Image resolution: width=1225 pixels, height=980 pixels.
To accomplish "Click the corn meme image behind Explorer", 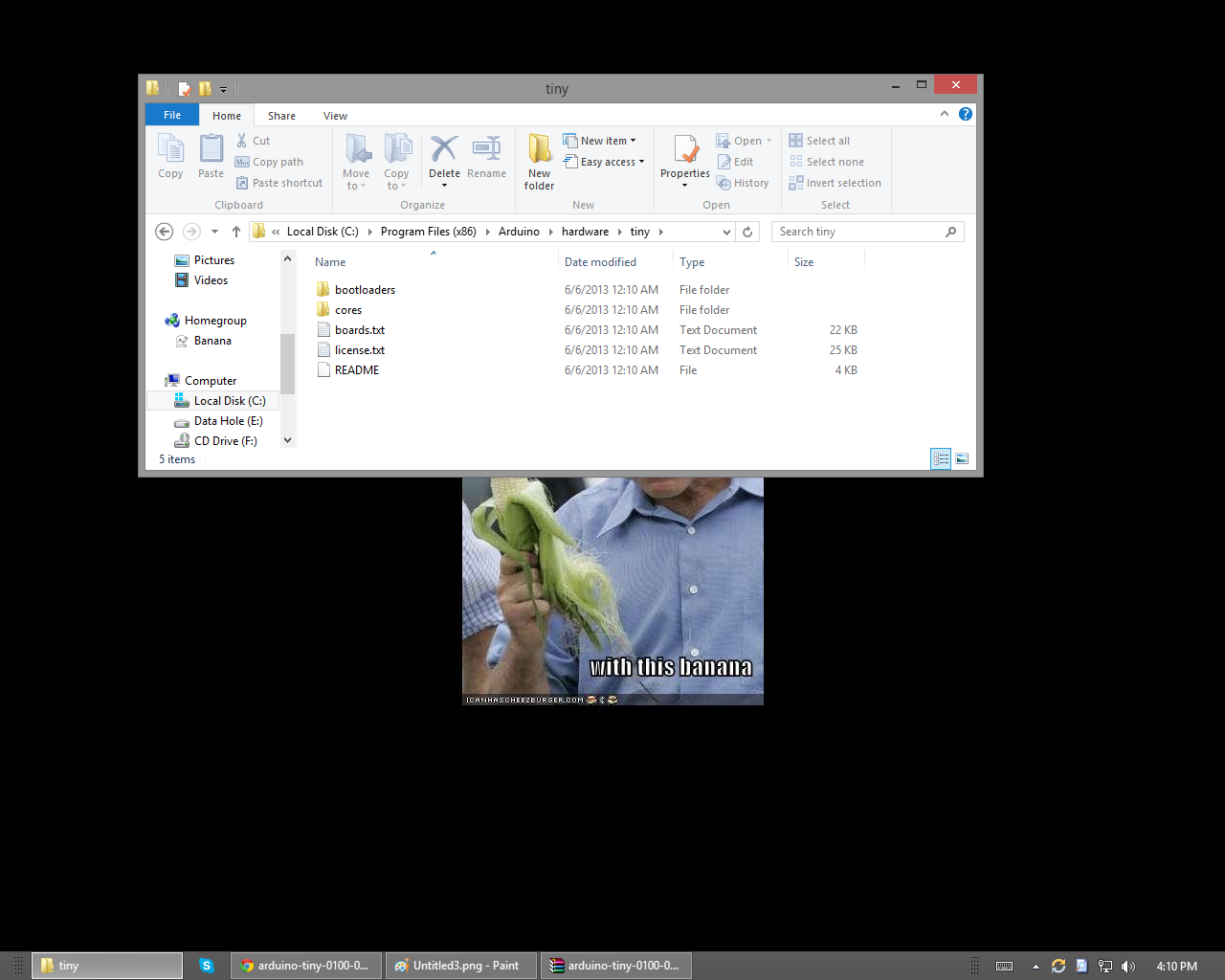I will click(612, 591).
